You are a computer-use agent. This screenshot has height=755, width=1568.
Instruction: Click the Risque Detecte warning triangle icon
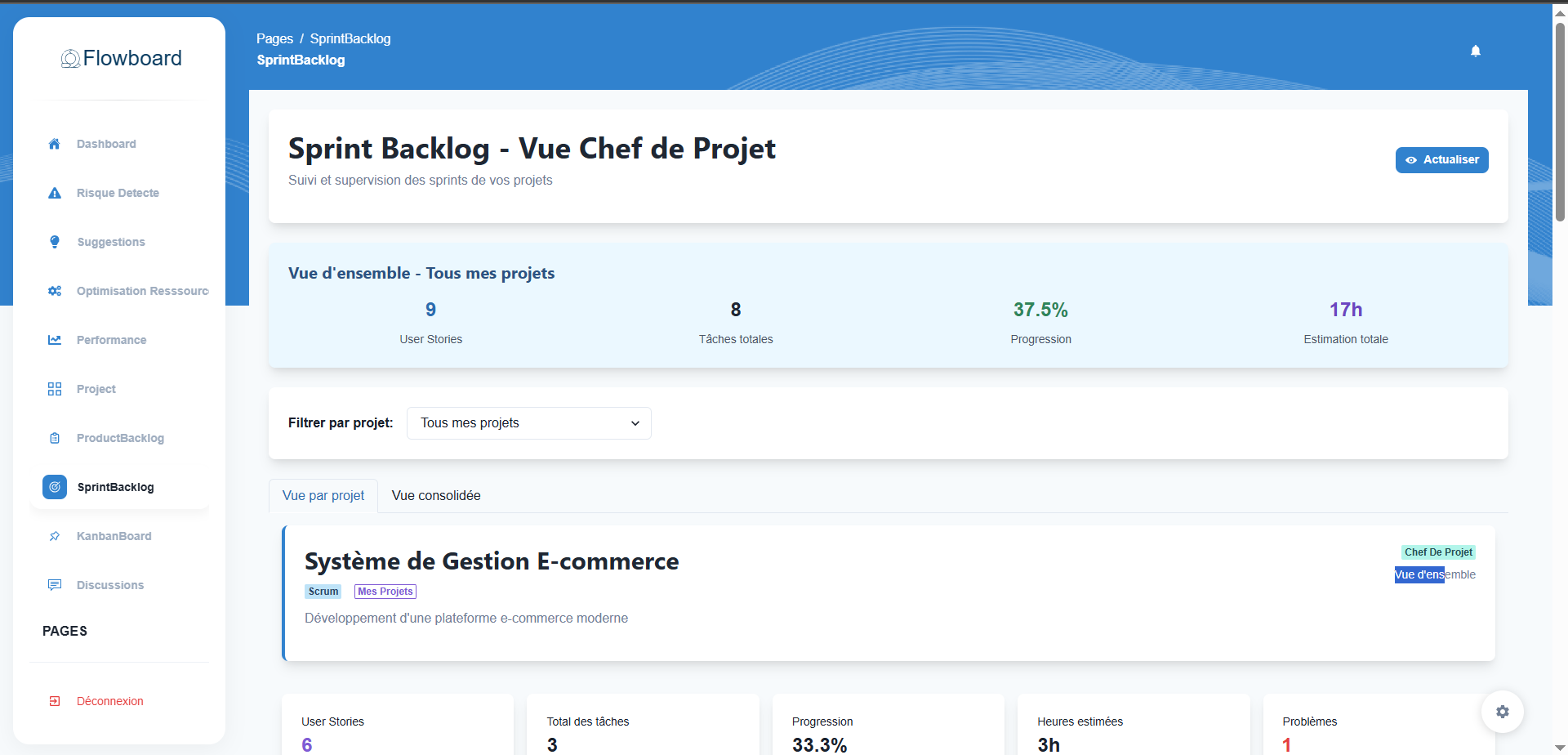point(55,193)
